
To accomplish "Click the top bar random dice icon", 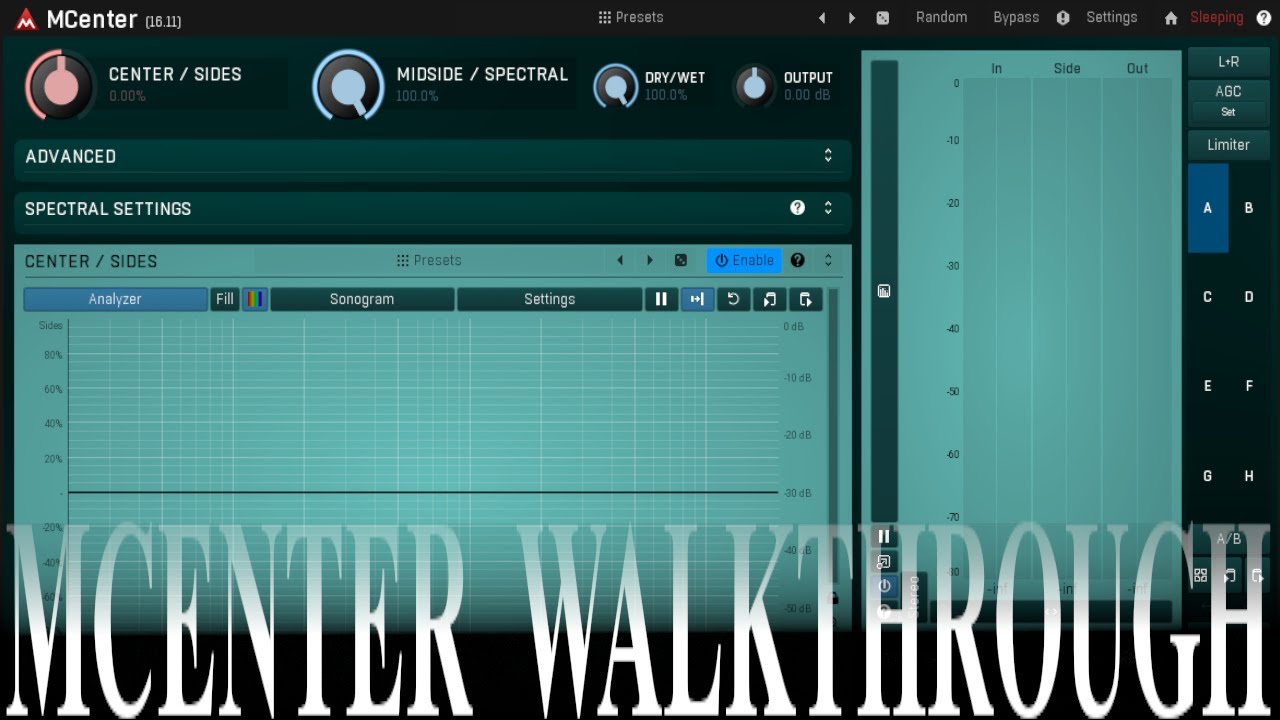I will (883, 18).
